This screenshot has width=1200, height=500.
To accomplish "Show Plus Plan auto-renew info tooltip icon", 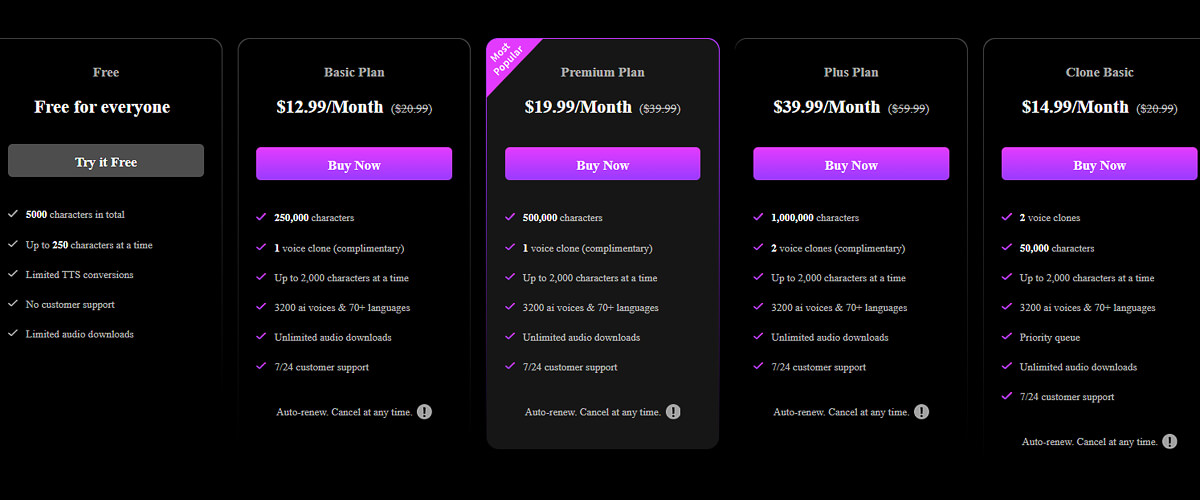I will pyautogui.click(x=921, y=411).
